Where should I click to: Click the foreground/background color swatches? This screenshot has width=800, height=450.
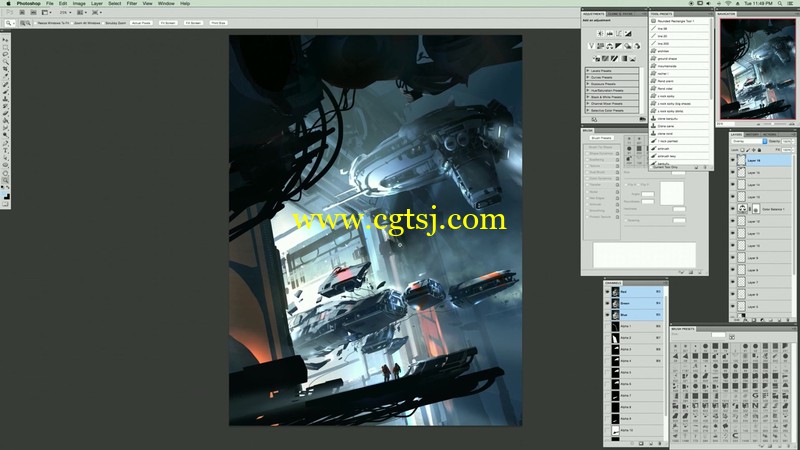(6, 196)
